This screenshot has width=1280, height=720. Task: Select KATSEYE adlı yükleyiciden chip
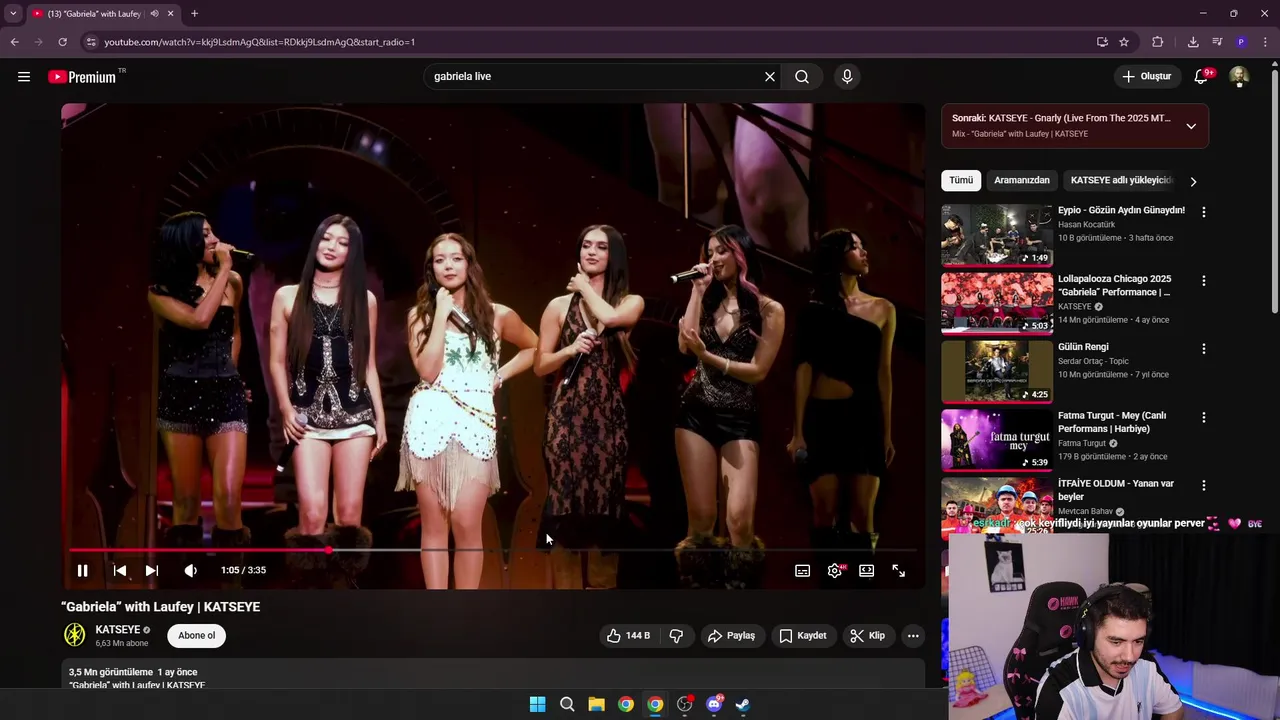[x=1120, y=180]
